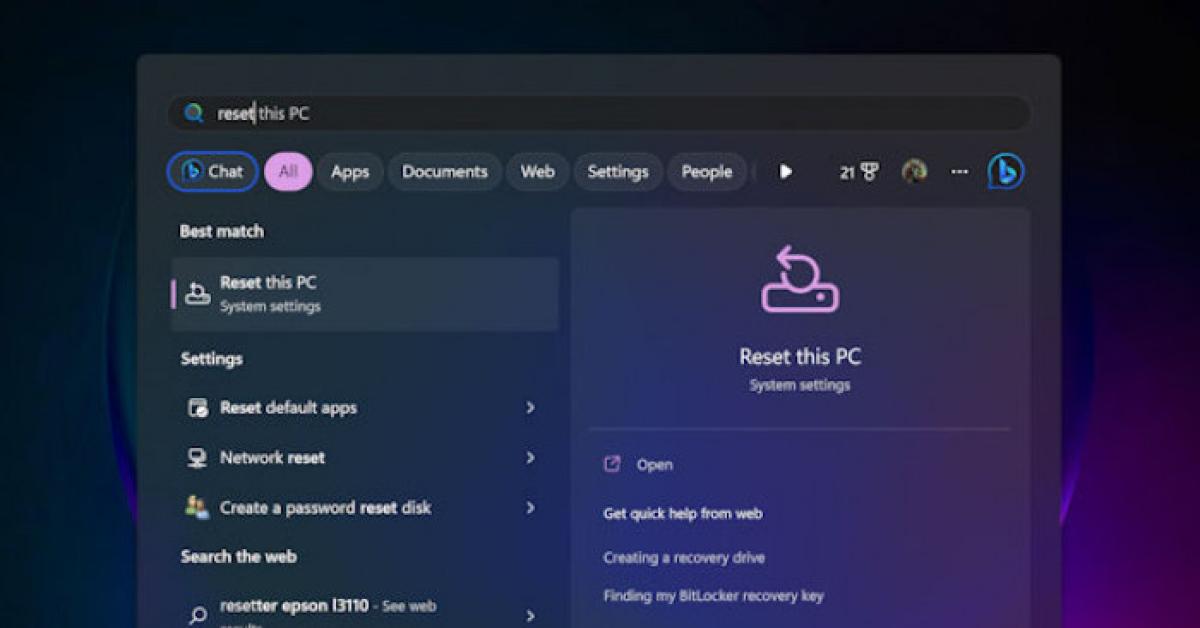Image resolution: width=1200 pixels, height=628 pixels.
Task: Select the All filter tab
Action: pos(288,172)
